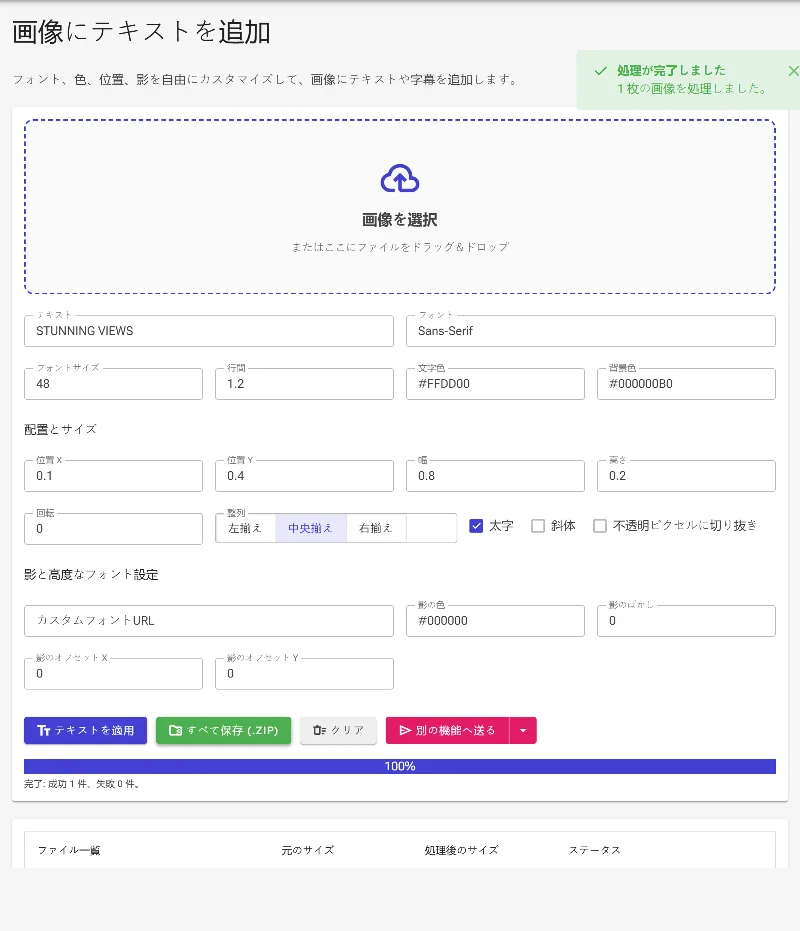Click the text icon on テキストを適用 button
Image resolution: width=800 pixels, height=931 pixels.
click(x=43, y=730)
